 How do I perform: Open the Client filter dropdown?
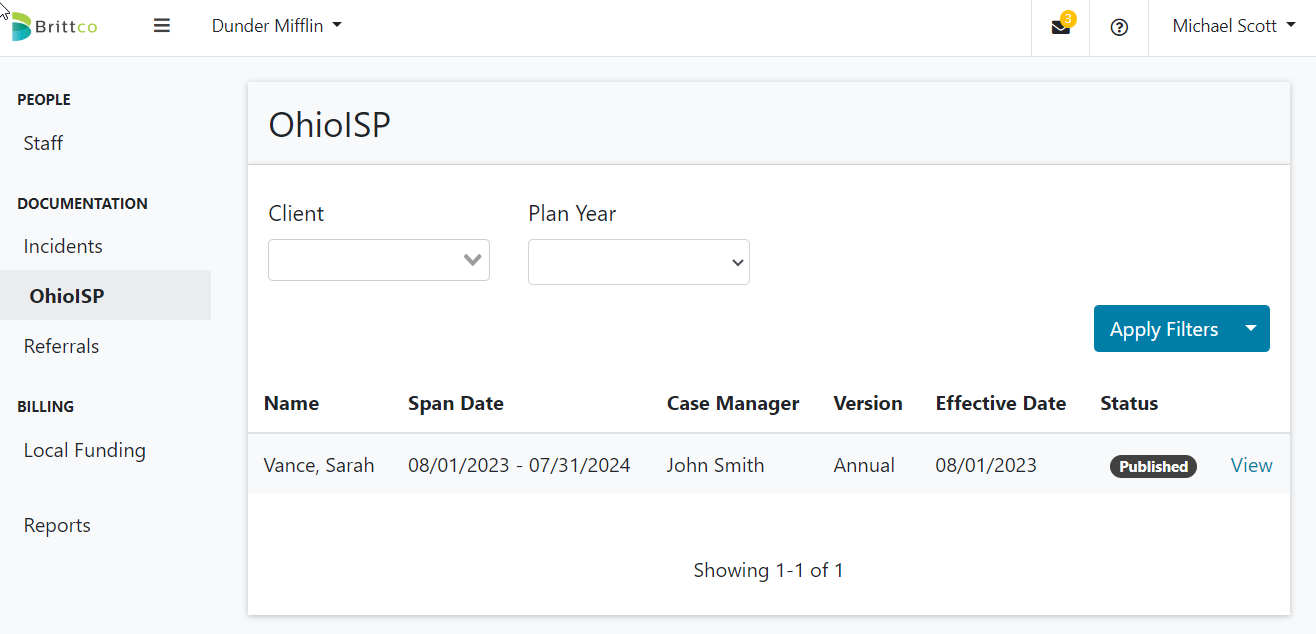379,260
